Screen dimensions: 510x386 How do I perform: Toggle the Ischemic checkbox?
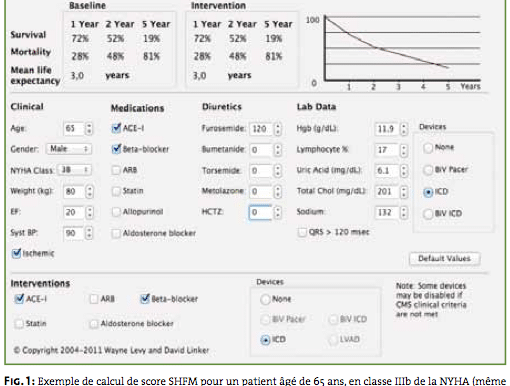point(16,253)
